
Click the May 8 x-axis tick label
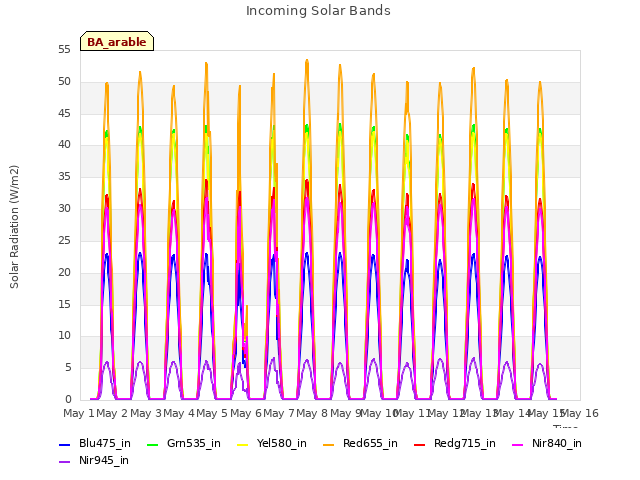point(312,413)
